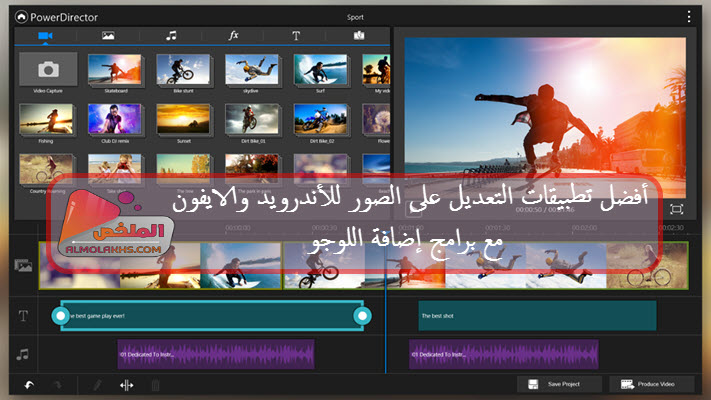Screen dimensions: 711x400
Task: Click the split clip icon
Action: click(127, 385)
